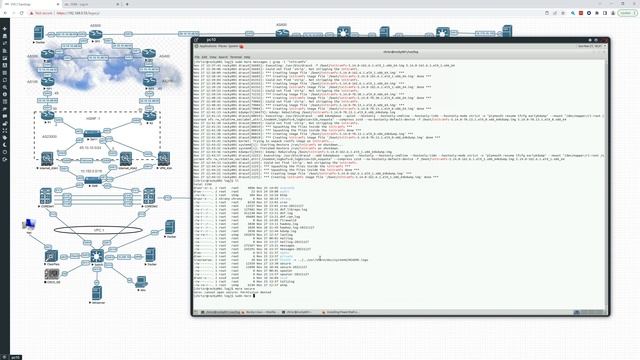This screenshot has height=360, width=640.
Task: Click the green Update button in the browser toolbar
Action: click(627, 13)
